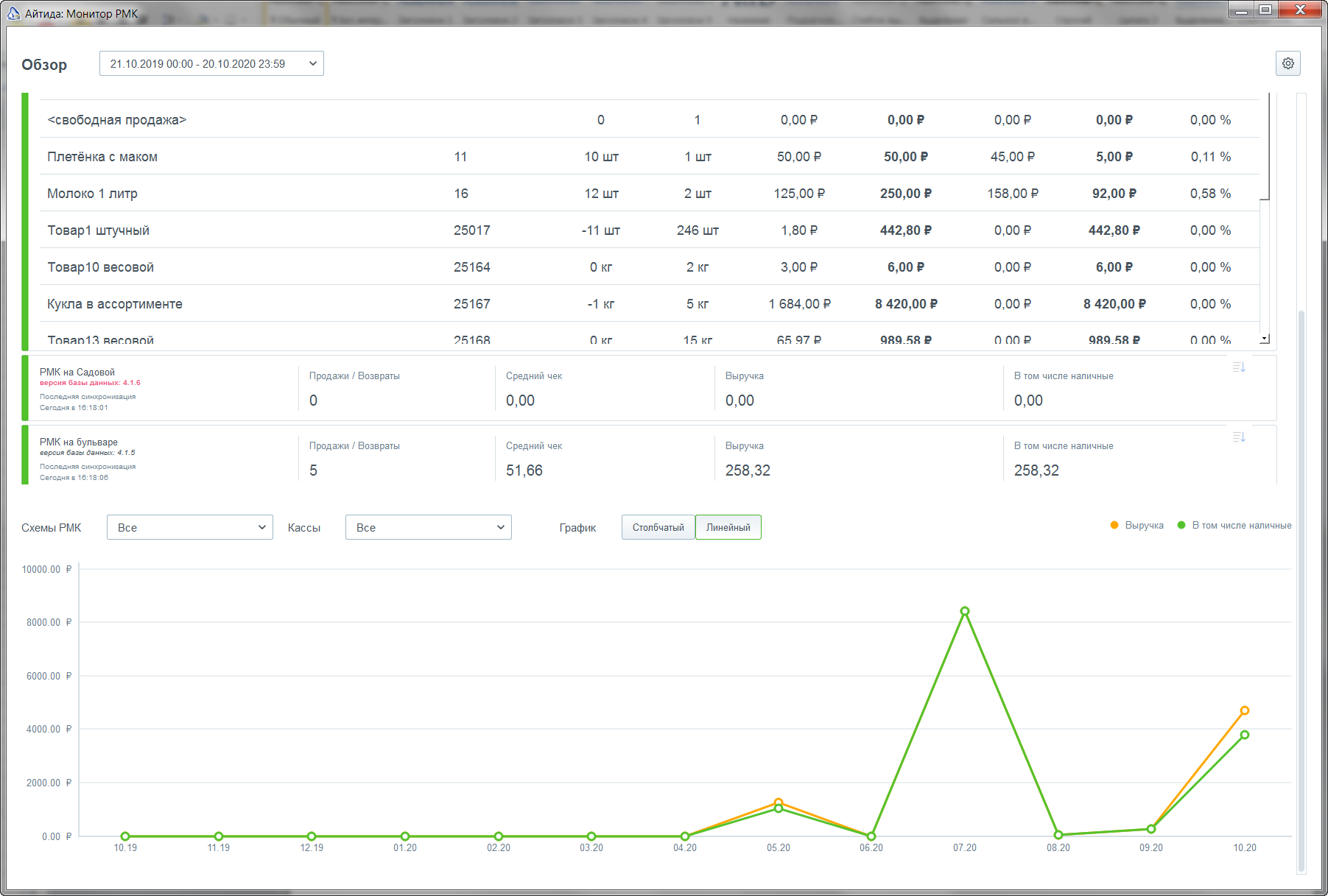Click the orange Выручка legend dot

pos(1114,525)
